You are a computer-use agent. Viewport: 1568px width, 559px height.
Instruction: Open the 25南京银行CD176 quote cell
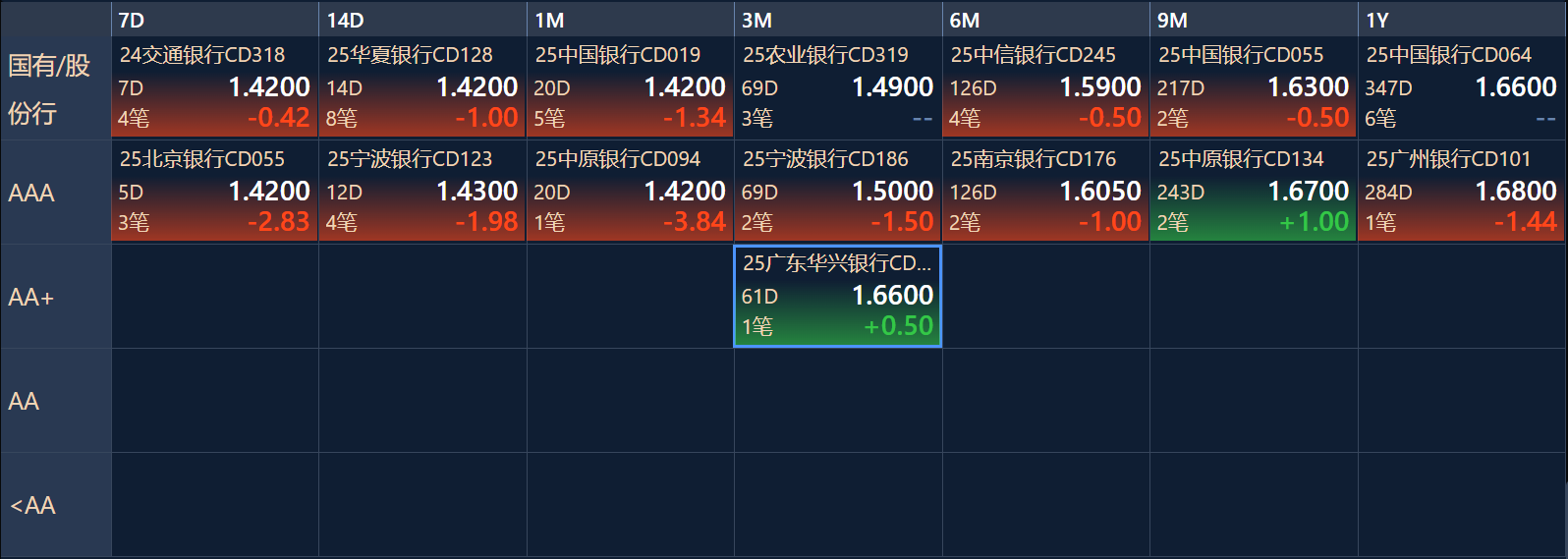pyautogui.click(x=1045, y=192)
